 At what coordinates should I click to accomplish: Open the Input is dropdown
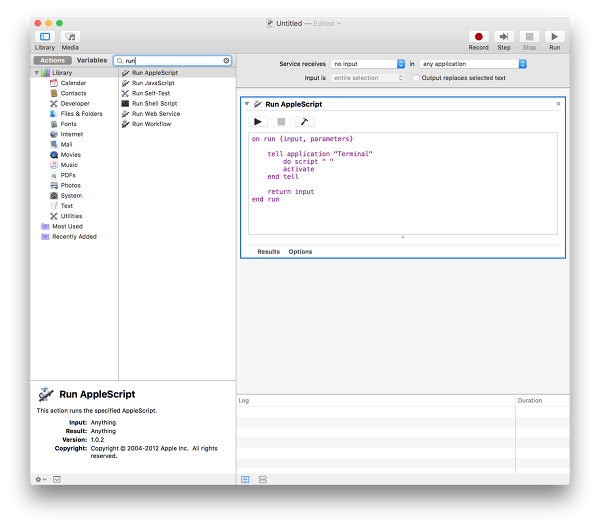[x=367, y=78]
